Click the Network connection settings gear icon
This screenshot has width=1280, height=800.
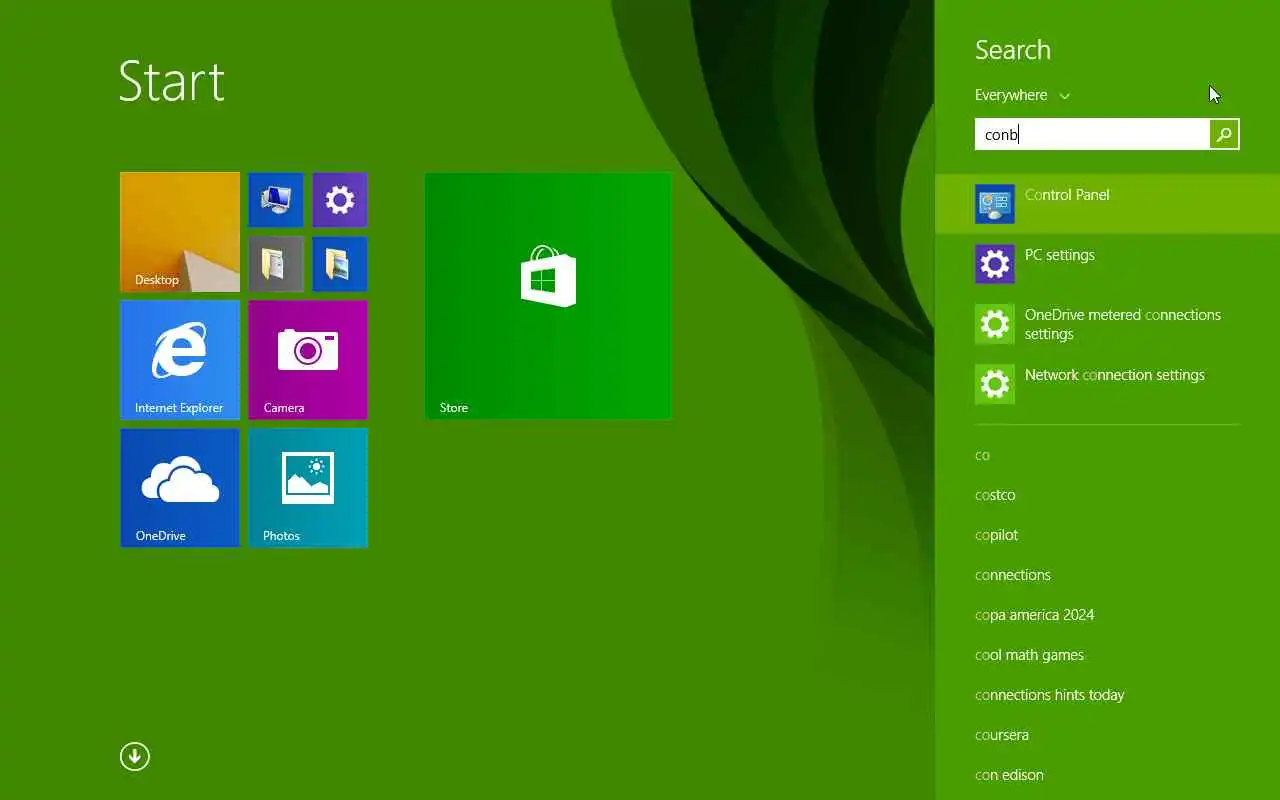point(995,384)
